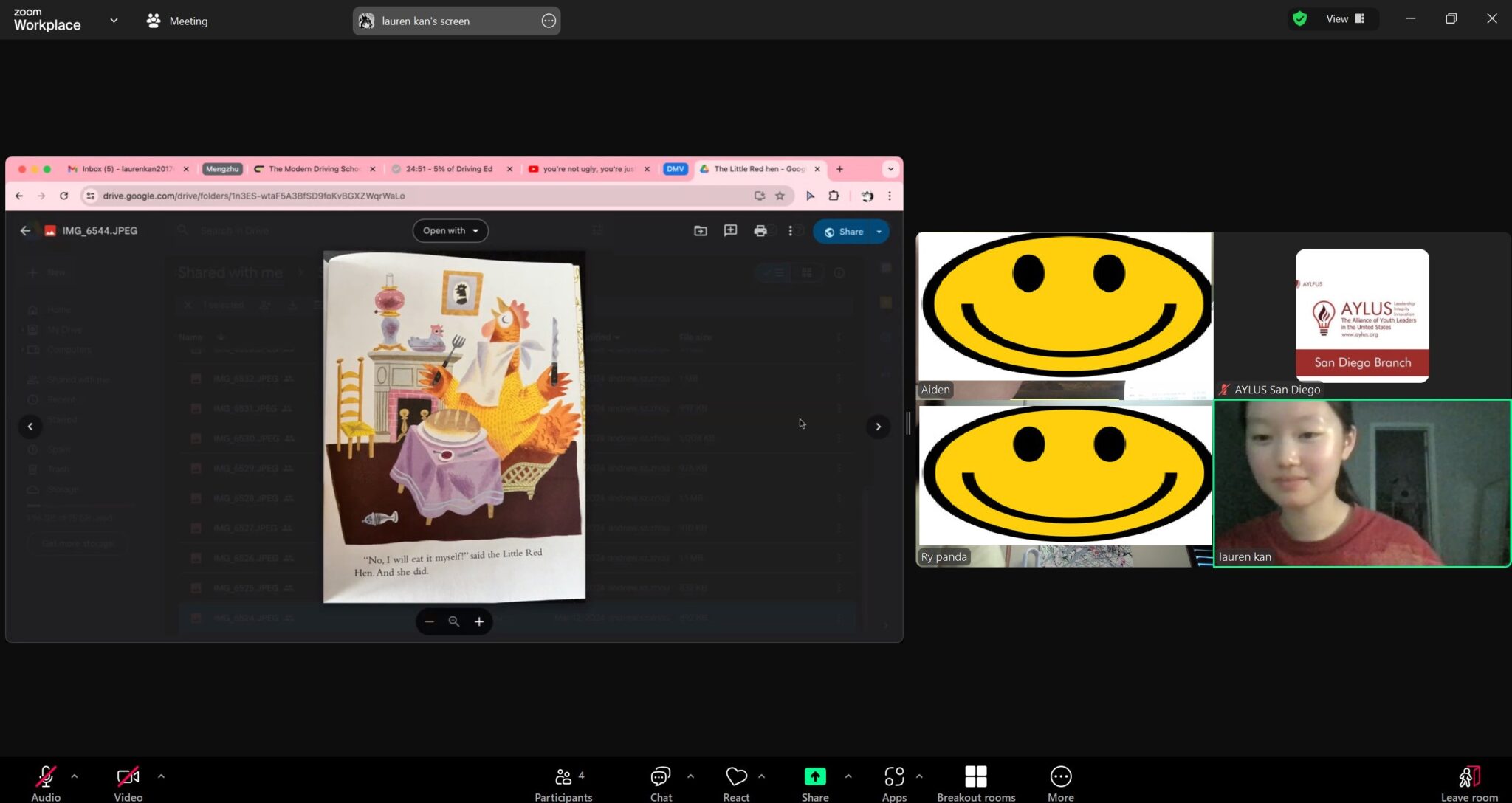Open the Apps panel
The height and width of the screenshot is (803, 1512).
click(894, 783)
